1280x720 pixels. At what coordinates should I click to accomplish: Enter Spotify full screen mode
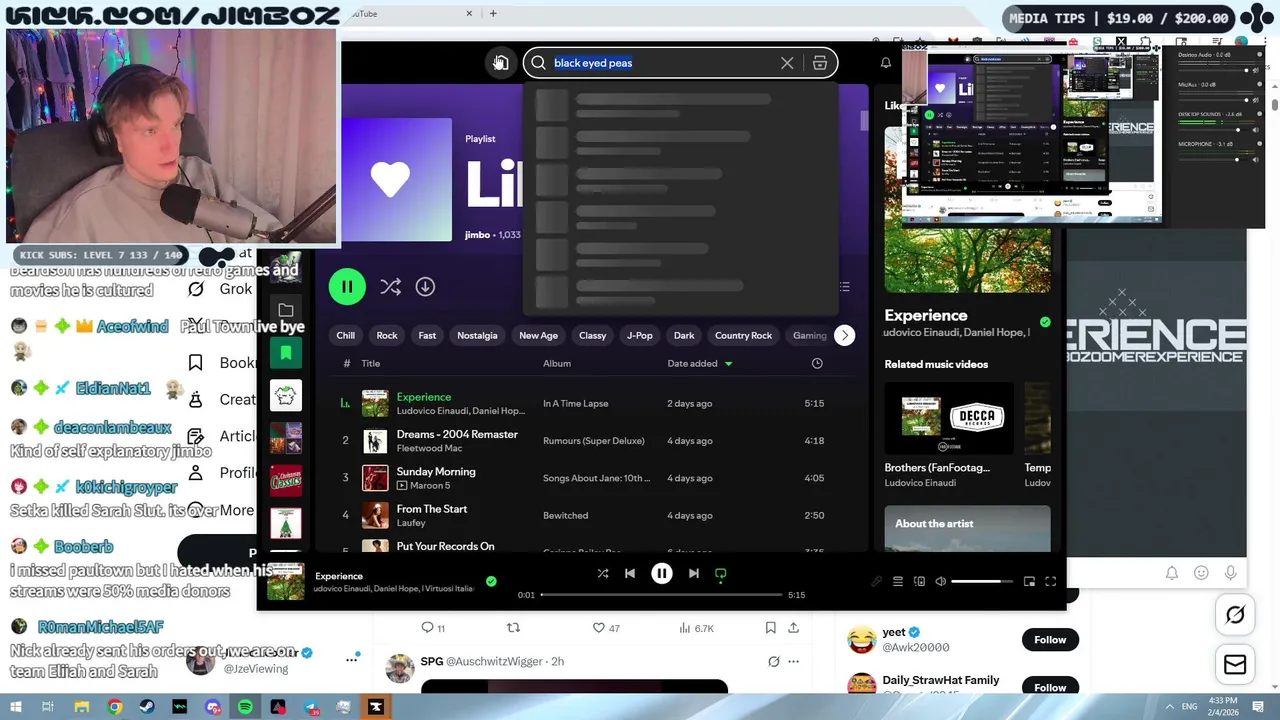click(x=1051, y=581)
